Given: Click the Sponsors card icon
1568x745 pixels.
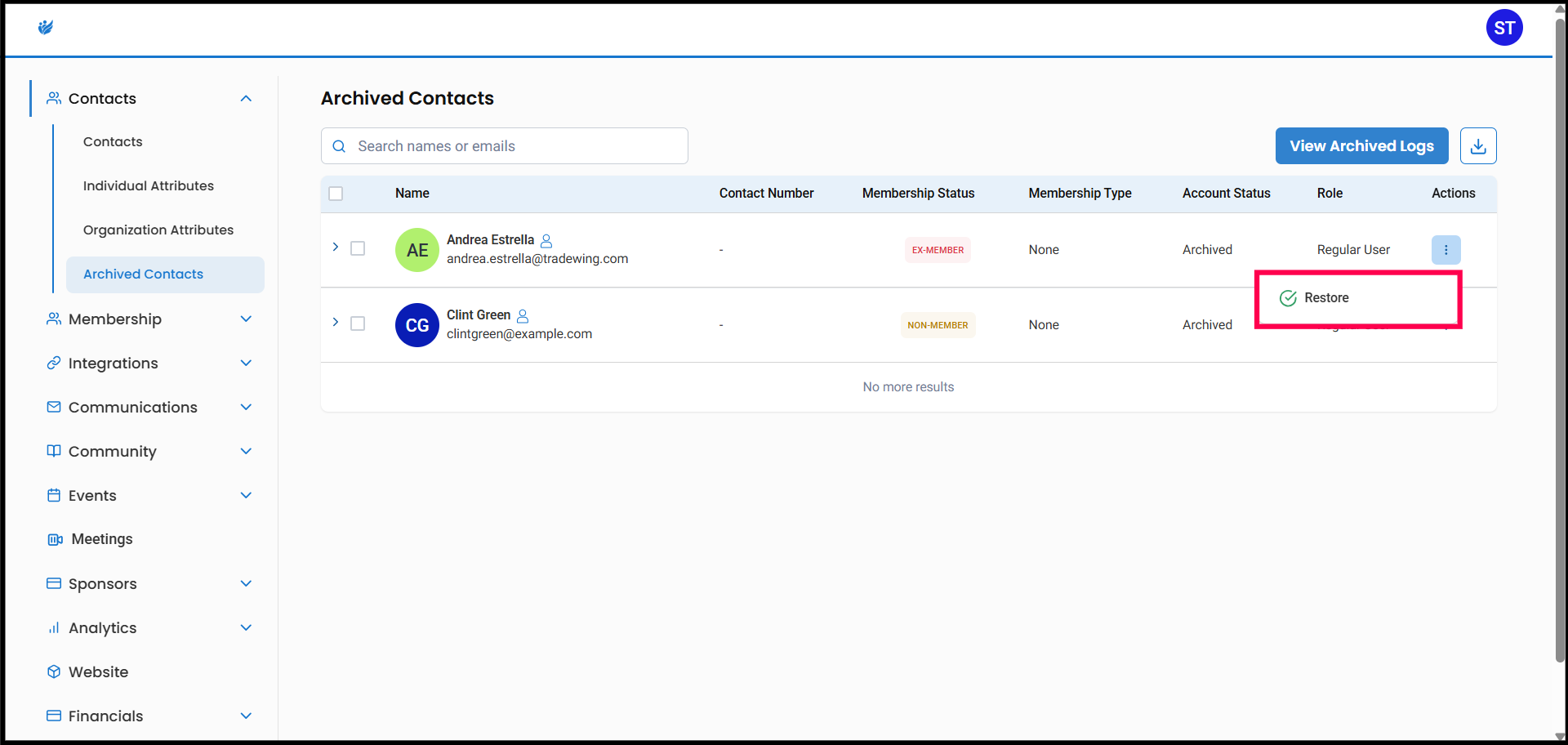Looking at the screenshot, I should [x=54, y=583].
